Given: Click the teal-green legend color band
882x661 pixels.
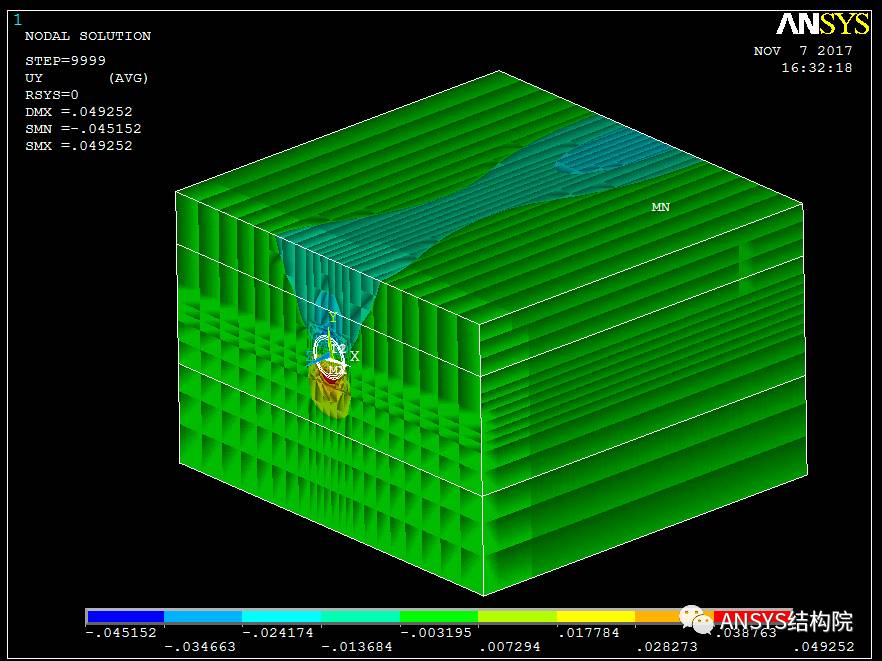Looking at the screenshot, I should [361, 617].
